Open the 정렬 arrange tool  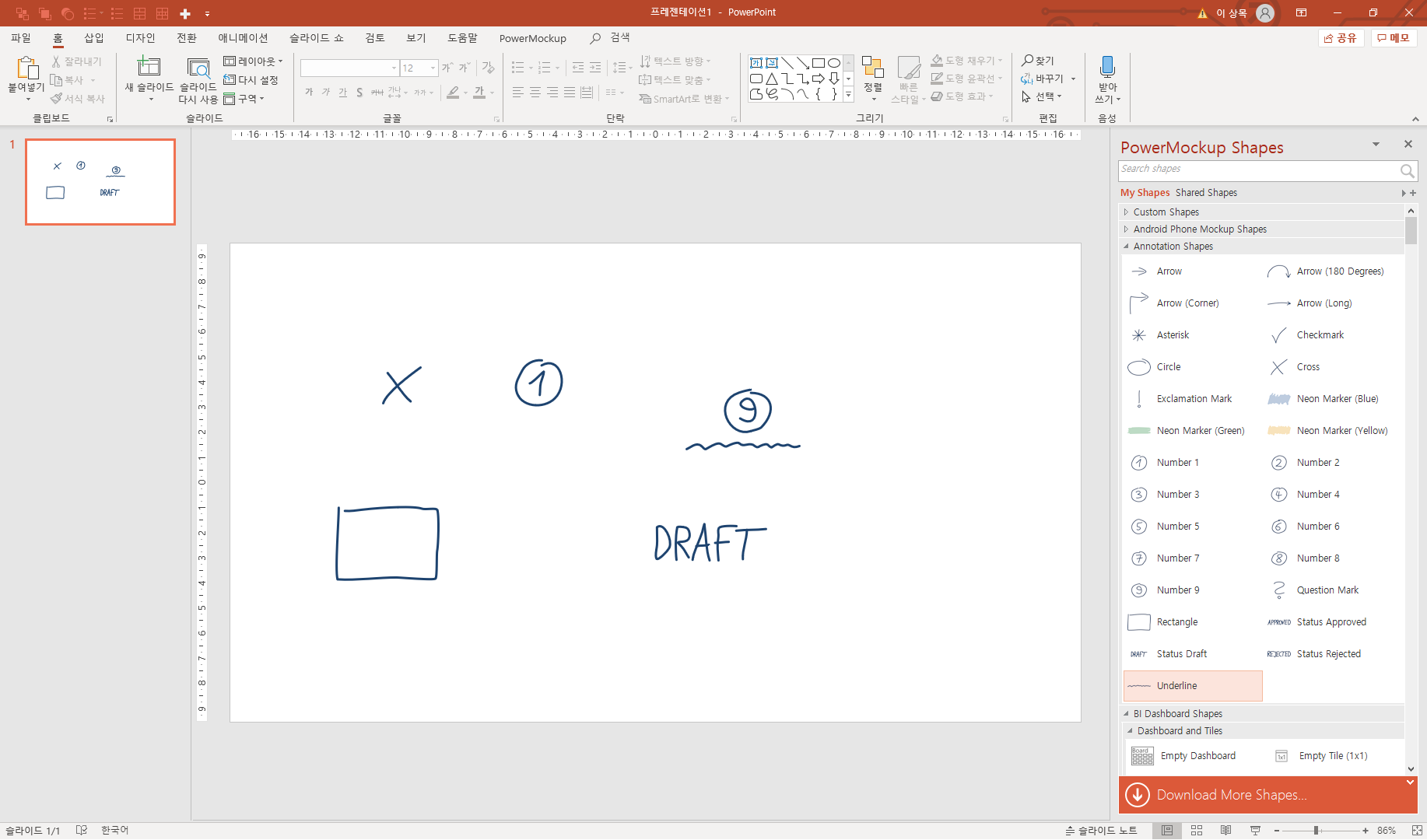click(873, 78)
